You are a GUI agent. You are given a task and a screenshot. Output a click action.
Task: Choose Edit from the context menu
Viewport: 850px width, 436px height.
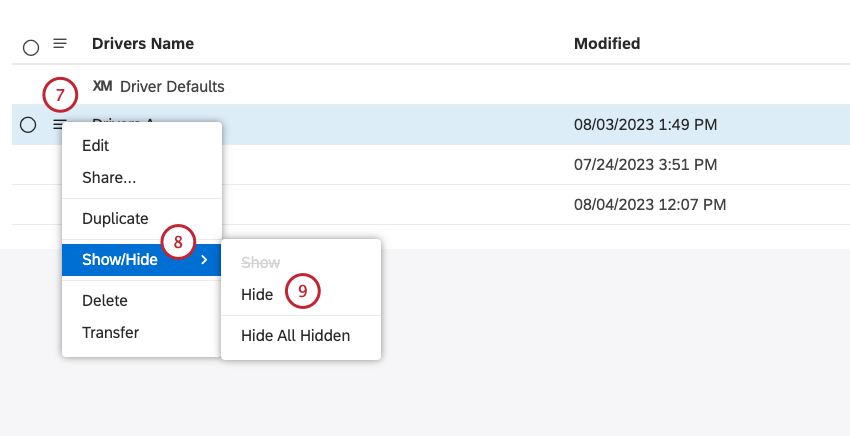point(96,145)
